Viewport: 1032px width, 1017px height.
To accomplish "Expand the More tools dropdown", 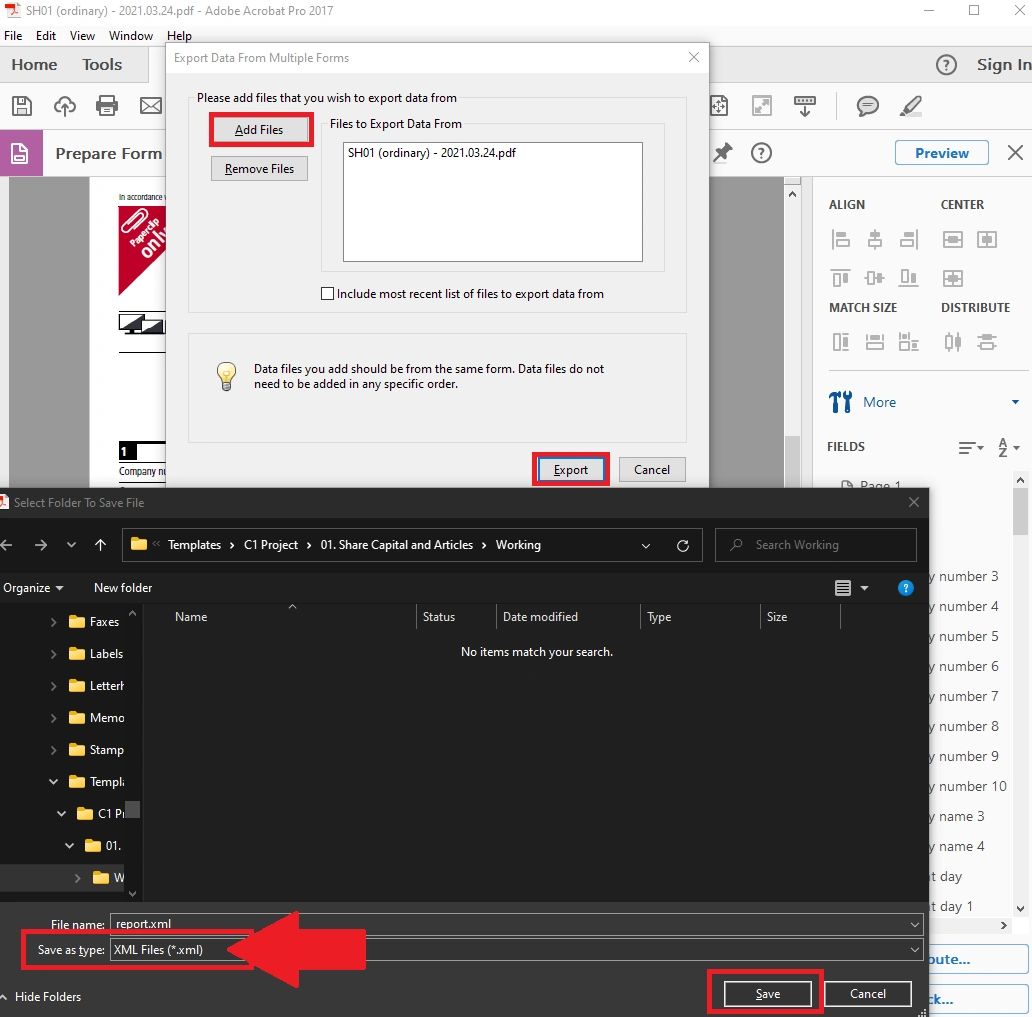I will click(x=1015, y=402).
